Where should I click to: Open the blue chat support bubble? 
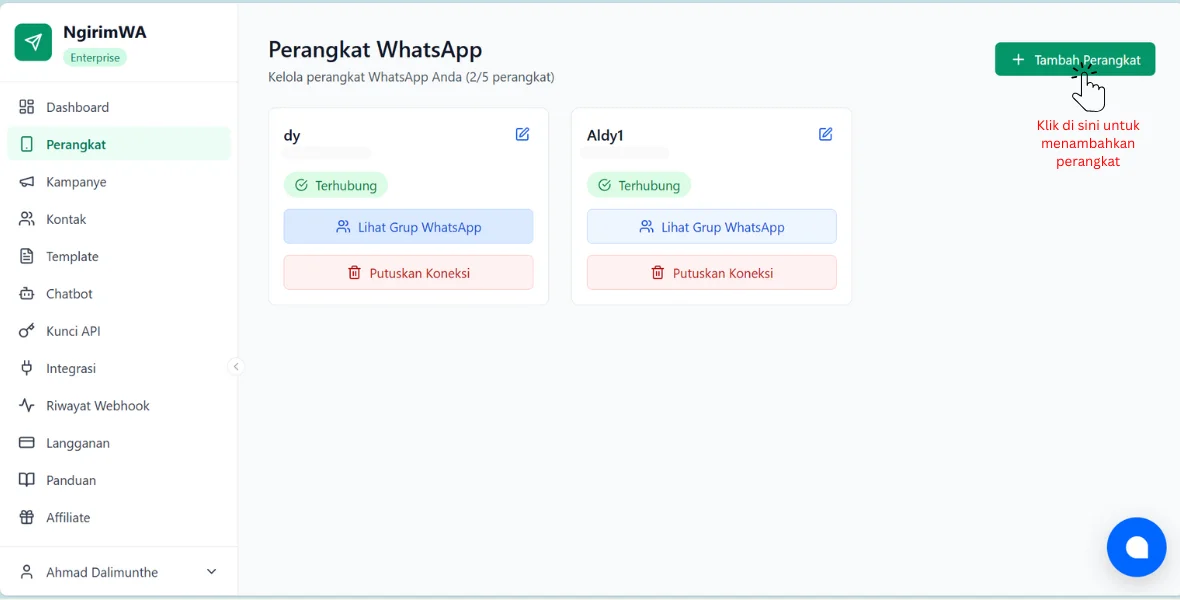[x=1136, y=547]
